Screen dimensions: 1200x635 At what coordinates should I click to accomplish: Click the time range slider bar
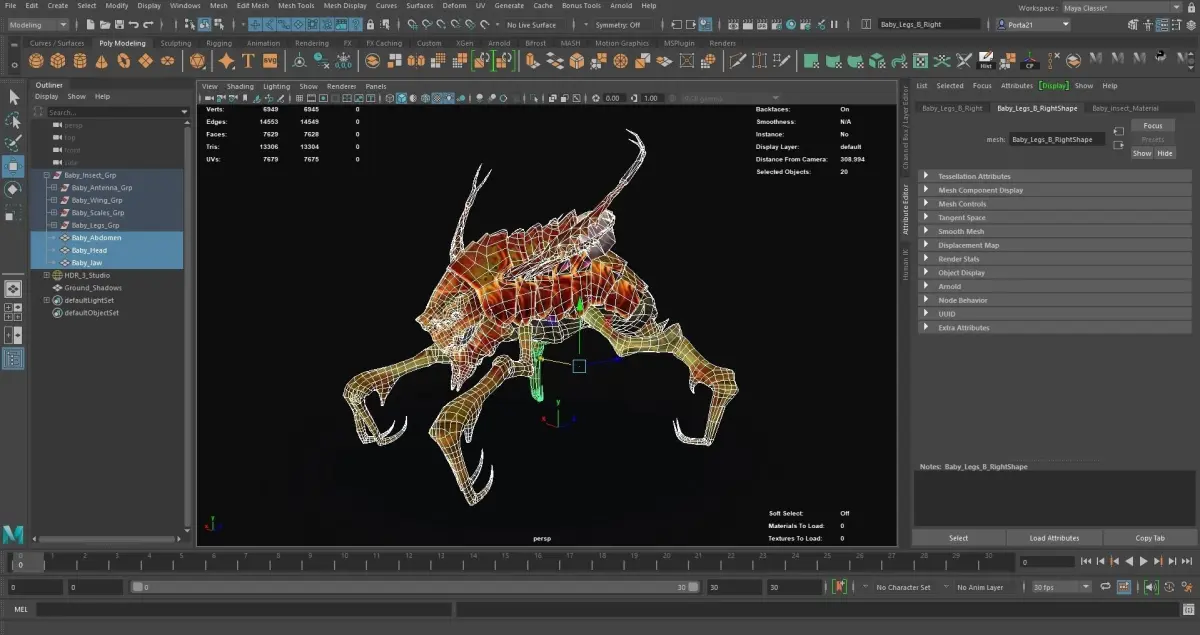click(x=416, y=587)
